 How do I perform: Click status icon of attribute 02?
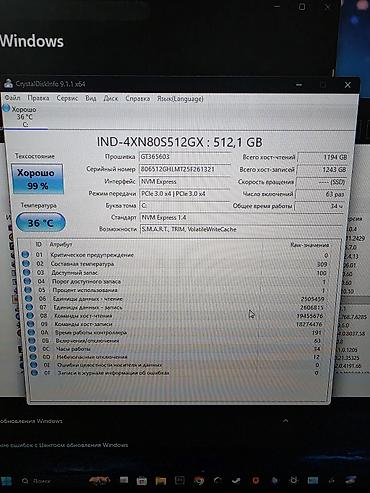coord(26,263)
